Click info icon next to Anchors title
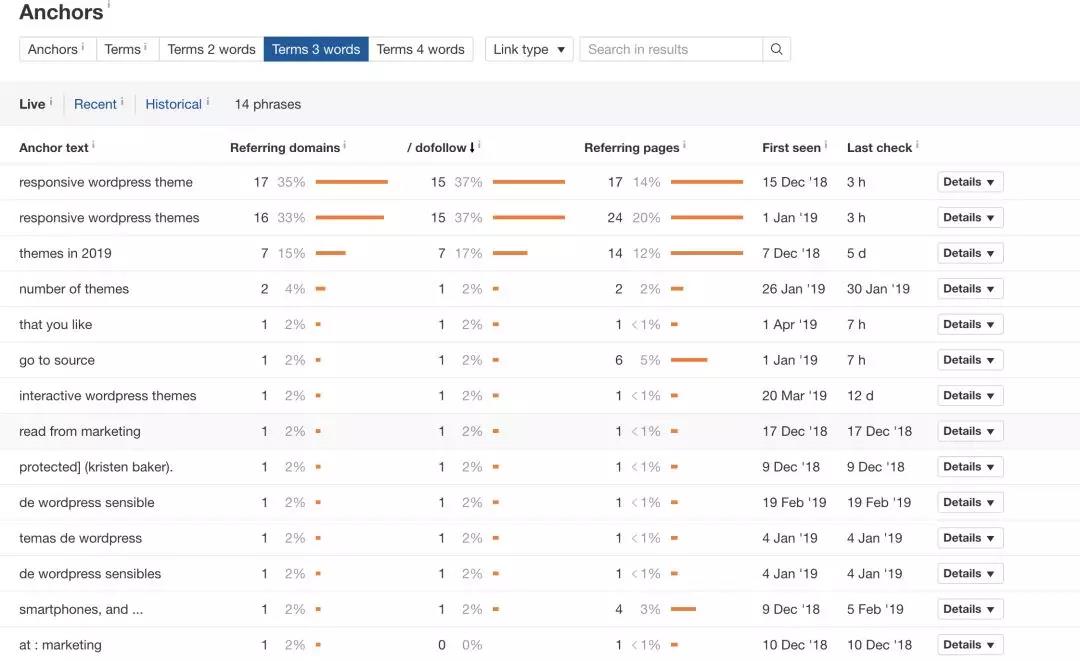1080x661 pixels. 109,6
